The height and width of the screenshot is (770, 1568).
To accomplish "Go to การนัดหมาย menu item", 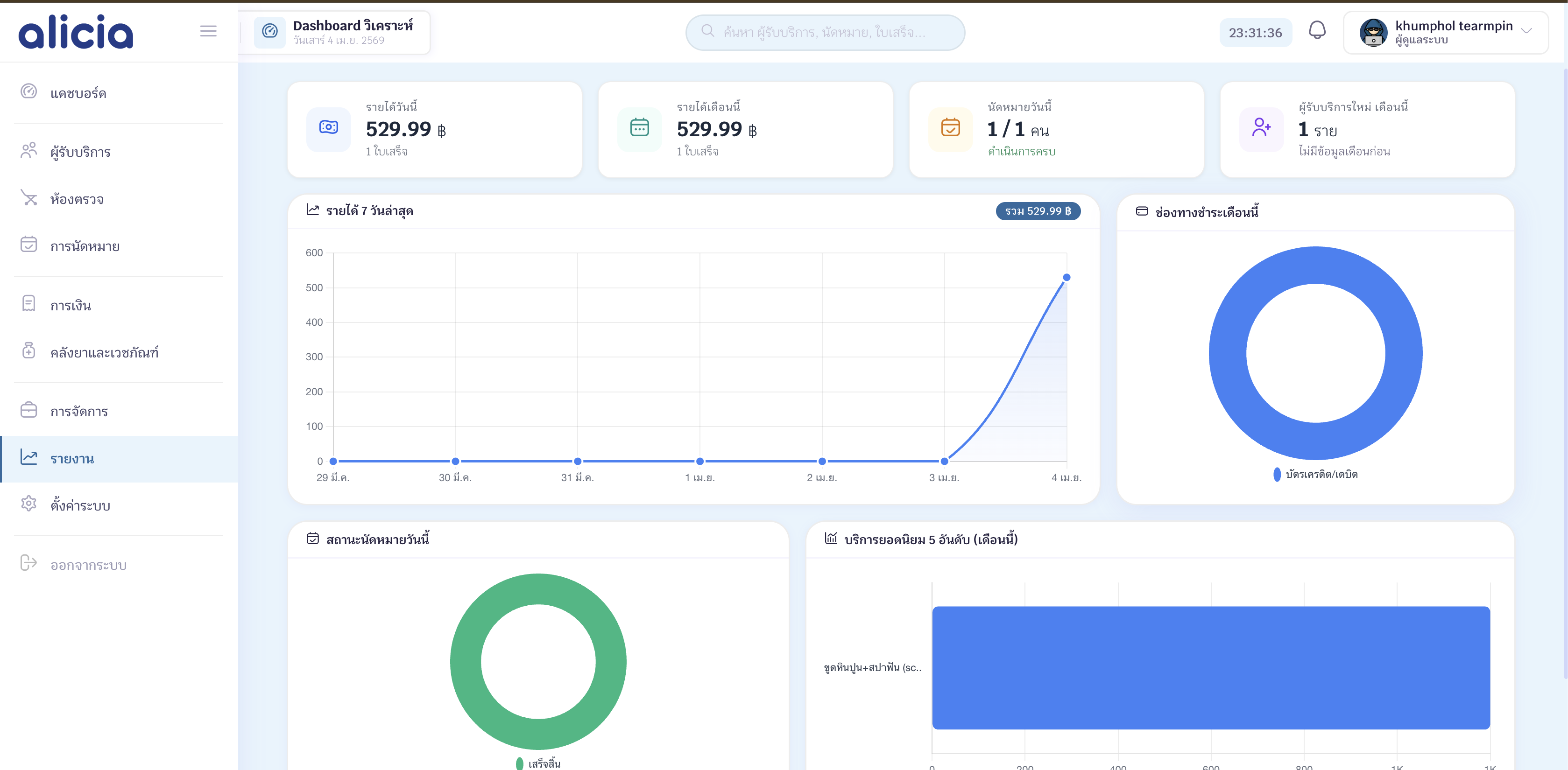I will [x=85, y=247].
